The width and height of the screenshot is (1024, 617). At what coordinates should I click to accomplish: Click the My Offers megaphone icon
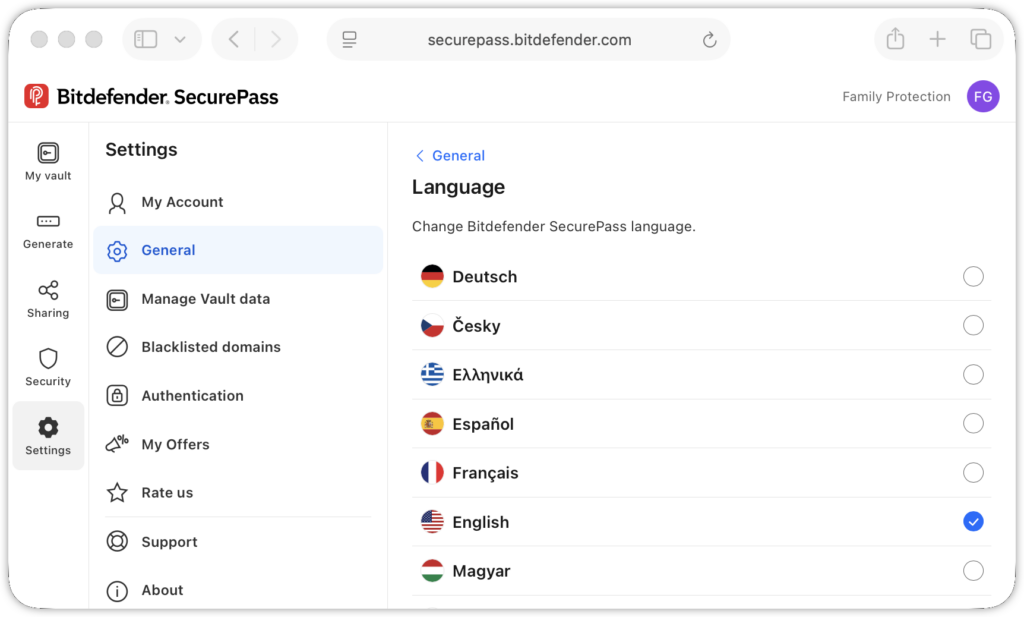tap(117, 444)
